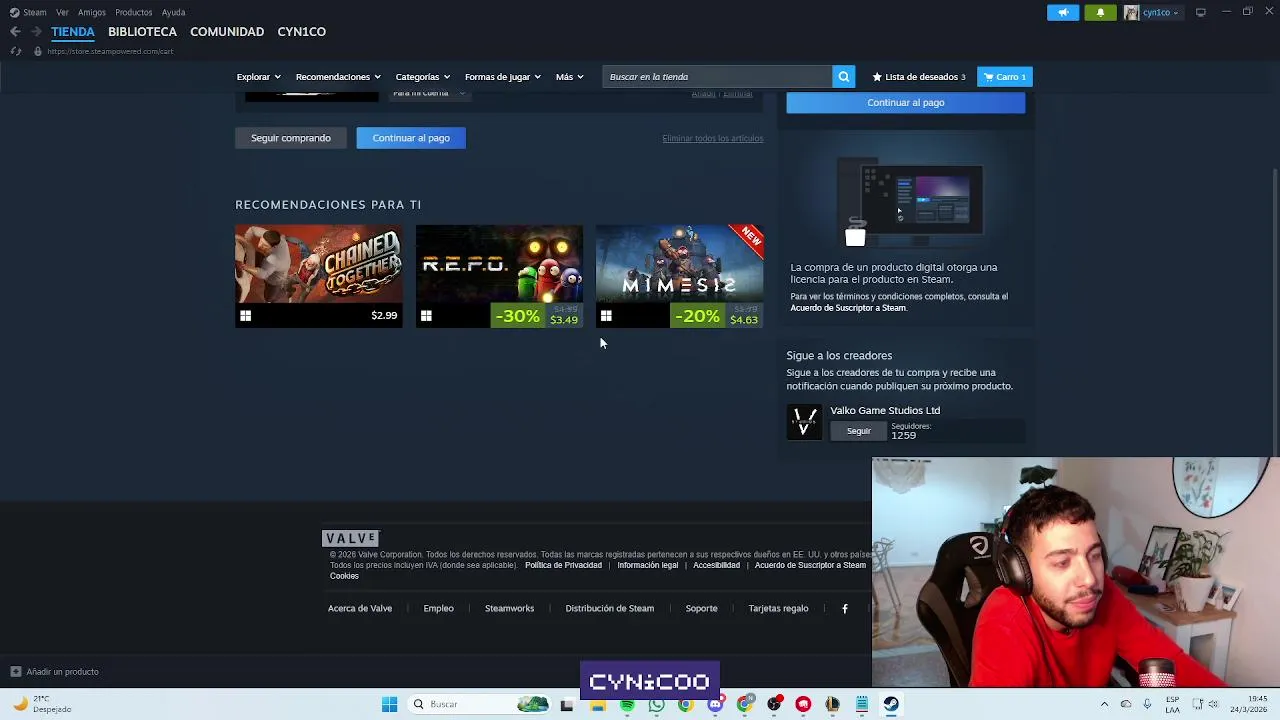
Task: Open the Productos menu
Action: 133,12
